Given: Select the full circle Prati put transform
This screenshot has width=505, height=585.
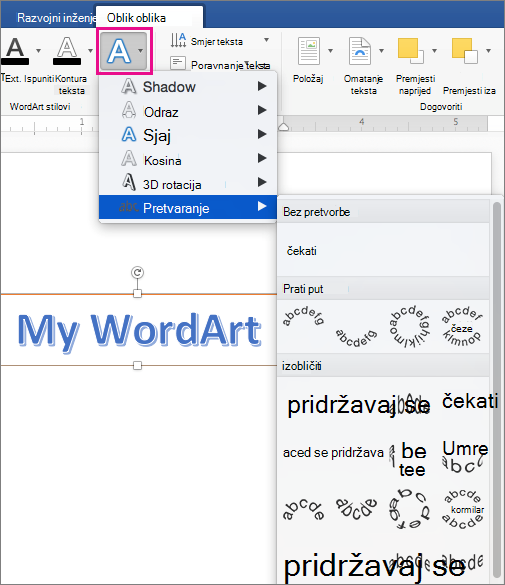Looking at the screenshot, I should 409,326.
